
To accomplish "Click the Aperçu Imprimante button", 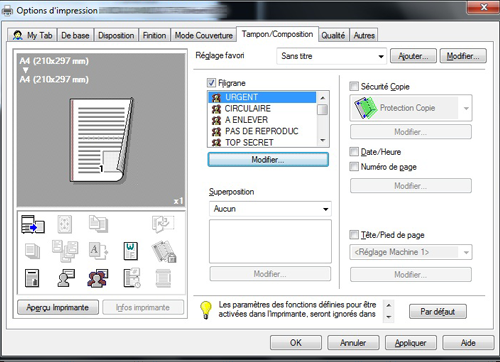I will click(x=58, y=307).
